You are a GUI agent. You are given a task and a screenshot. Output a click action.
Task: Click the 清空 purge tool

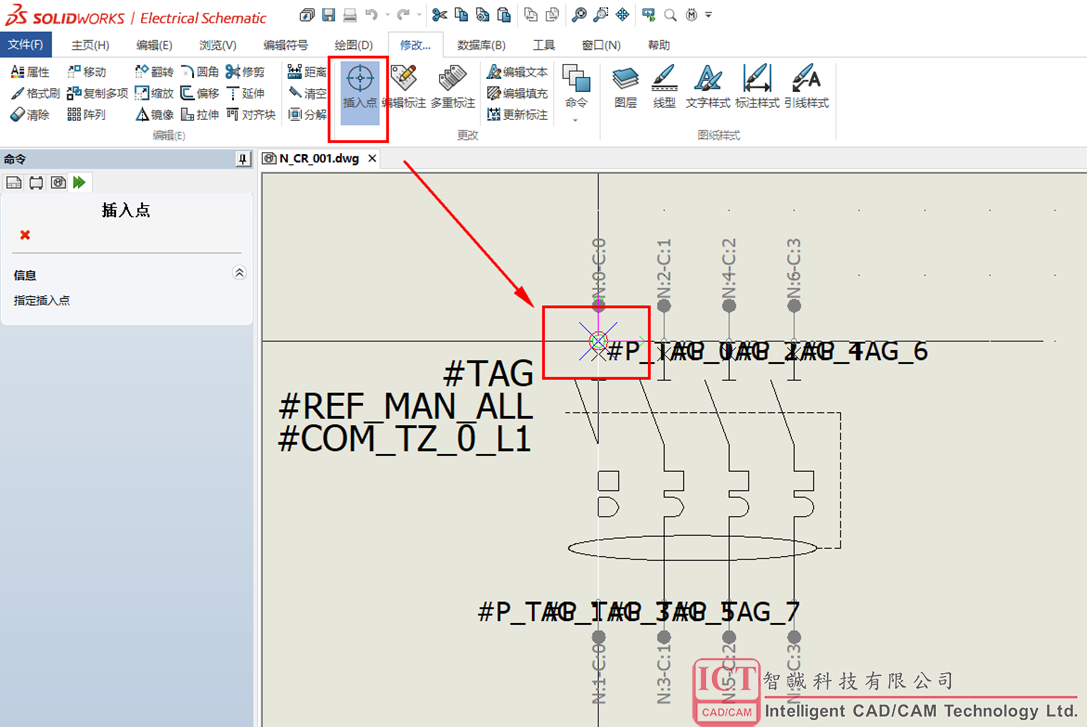pyautogui.click(x=306, y=93)
